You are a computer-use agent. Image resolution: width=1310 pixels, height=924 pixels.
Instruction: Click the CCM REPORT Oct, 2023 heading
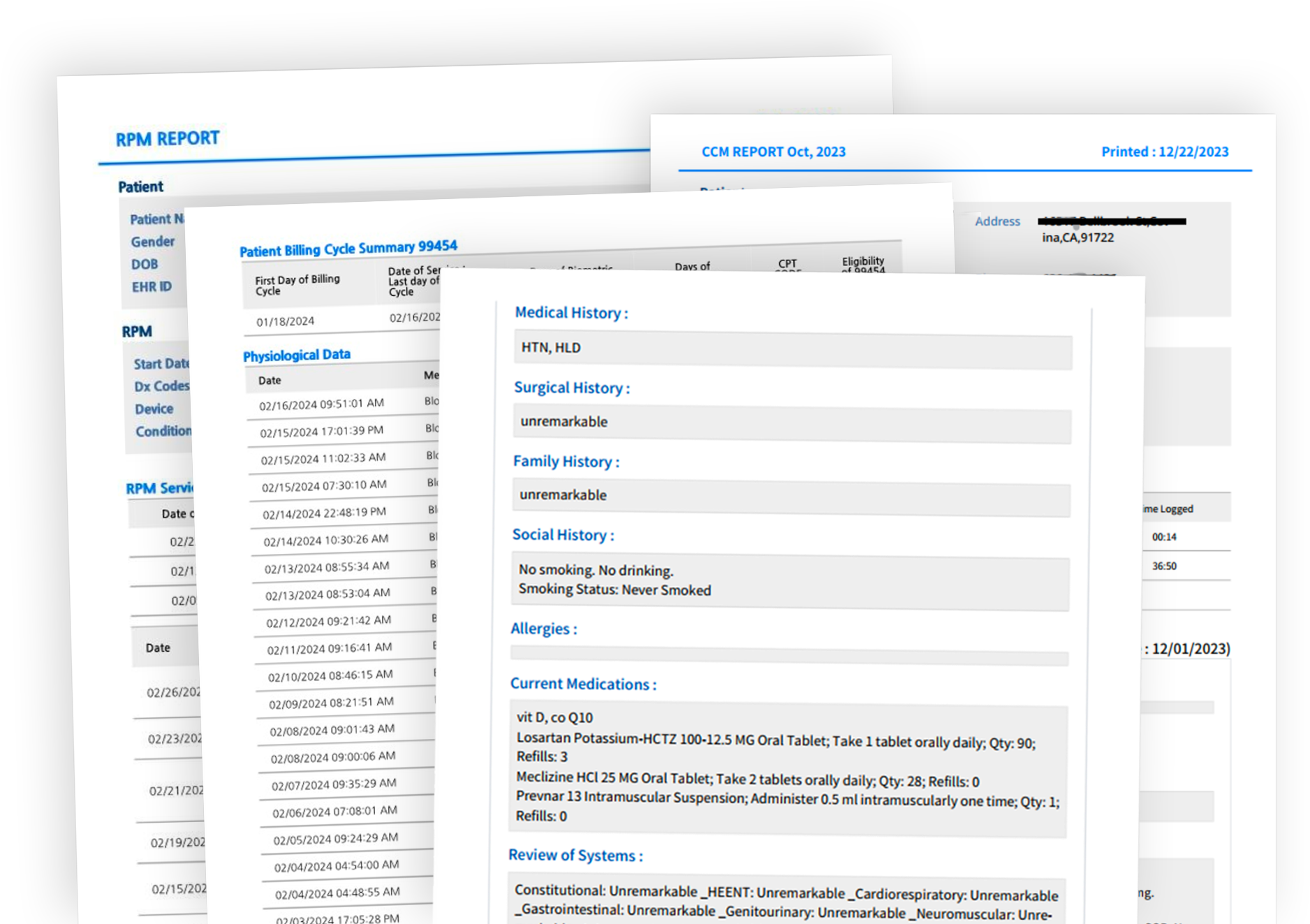[x=773, y=152]
